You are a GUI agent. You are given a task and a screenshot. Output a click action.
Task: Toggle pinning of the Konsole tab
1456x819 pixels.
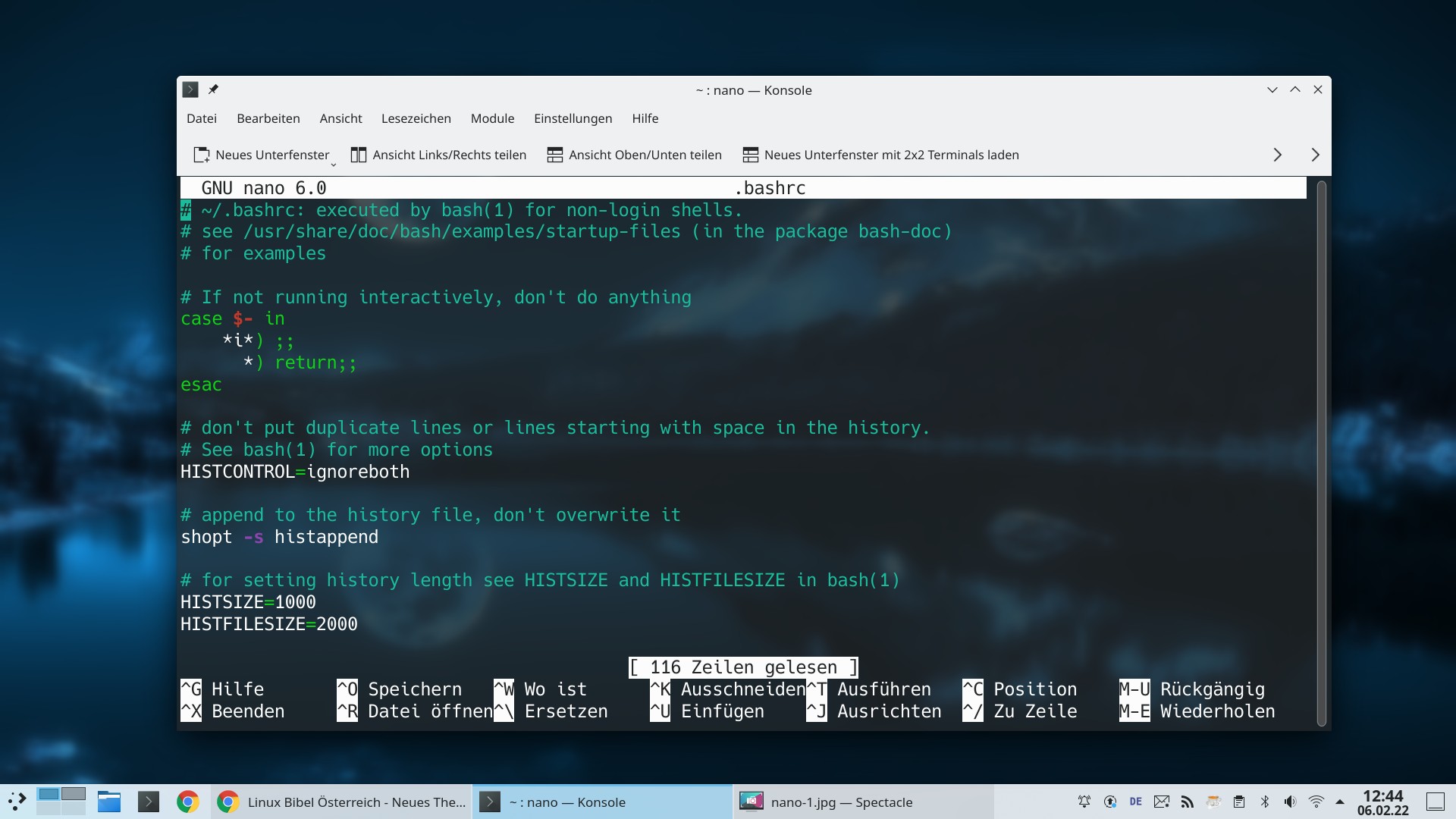(x=214, y=89)
